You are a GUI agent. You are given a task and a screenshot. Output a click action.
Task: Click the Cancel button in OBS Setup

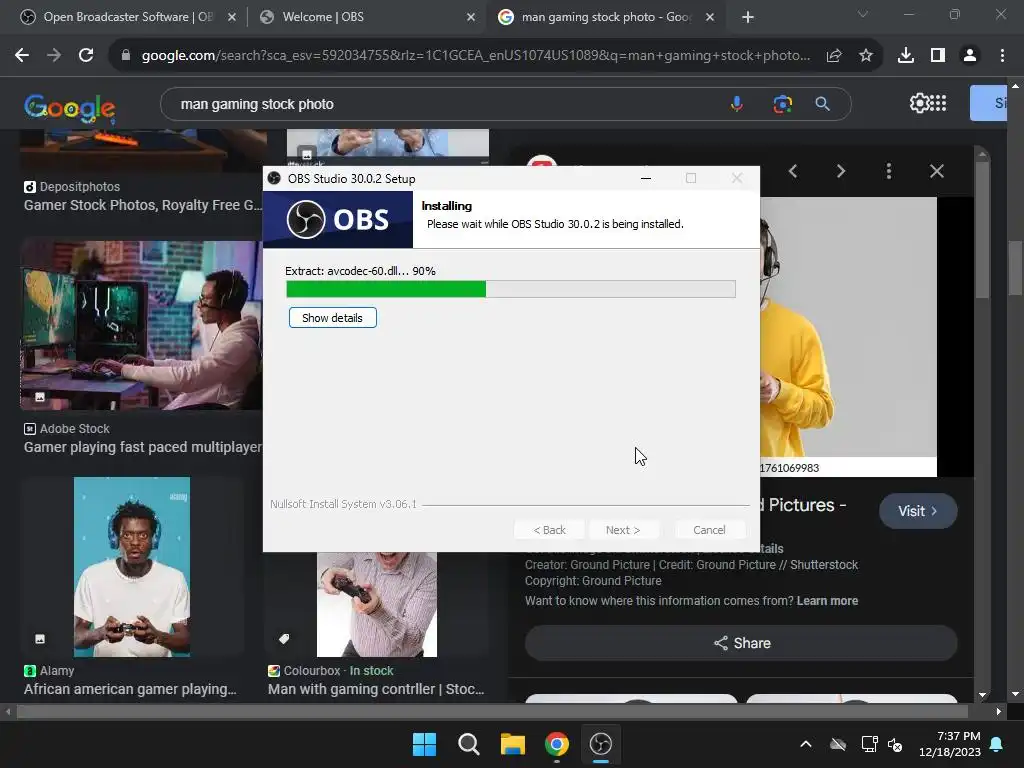[x=709, y=530]
